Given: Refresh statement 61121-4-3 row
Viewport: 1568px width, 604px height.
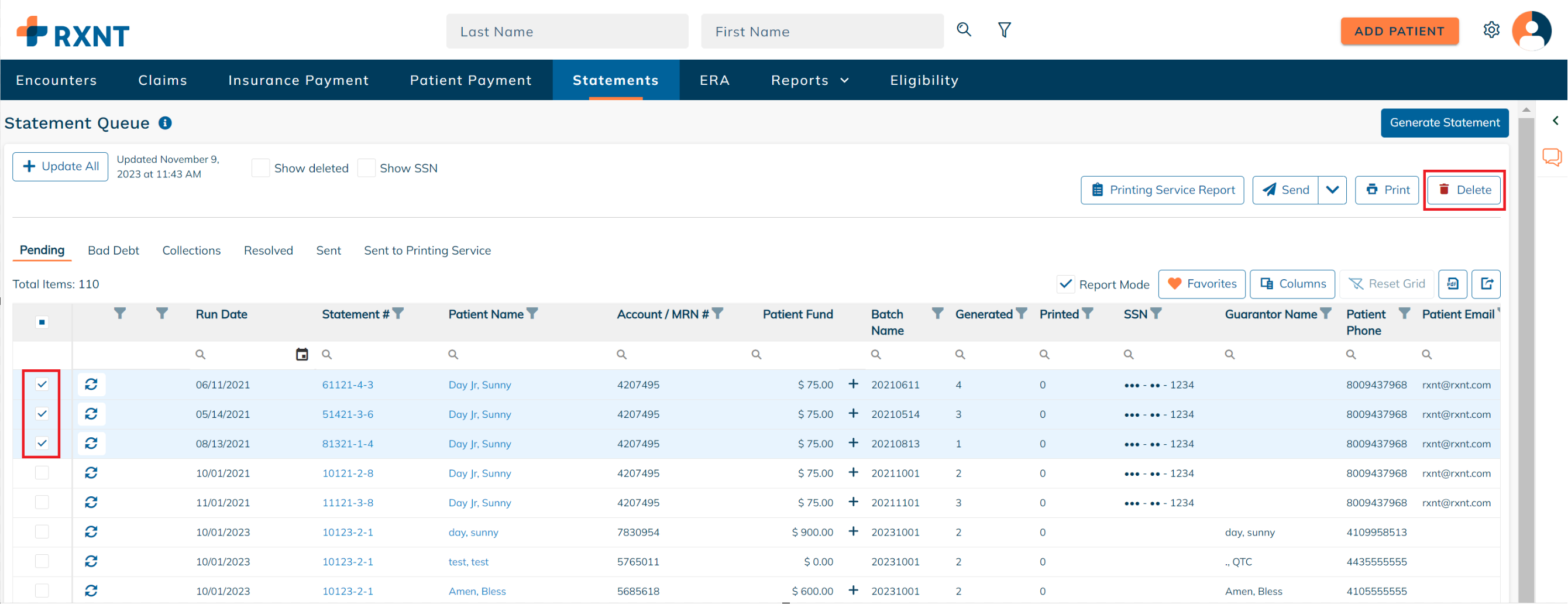Looking at the screenshot, I should pyautogui.click(x=91, y=384).
